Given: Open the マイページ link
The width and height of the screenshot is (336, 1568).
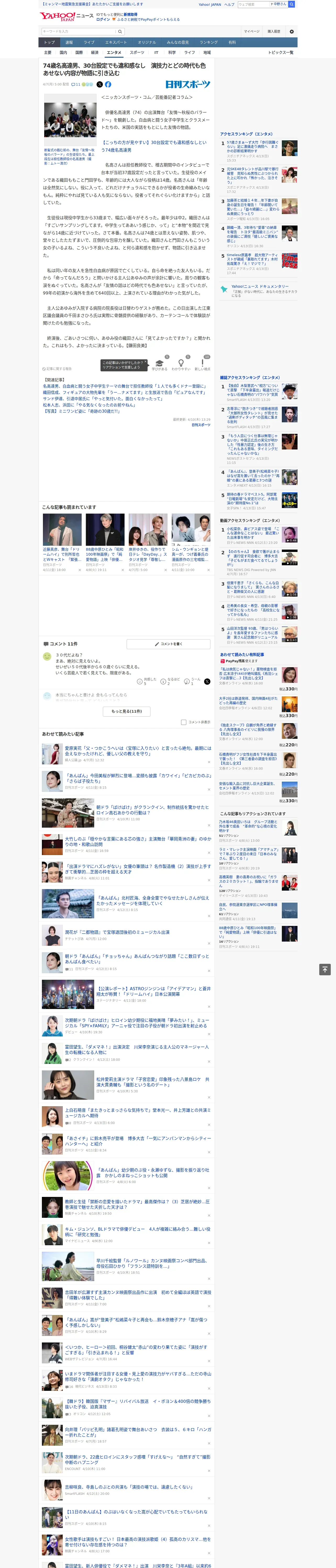Looking at the screenshot, I should (x=251, y=31).
